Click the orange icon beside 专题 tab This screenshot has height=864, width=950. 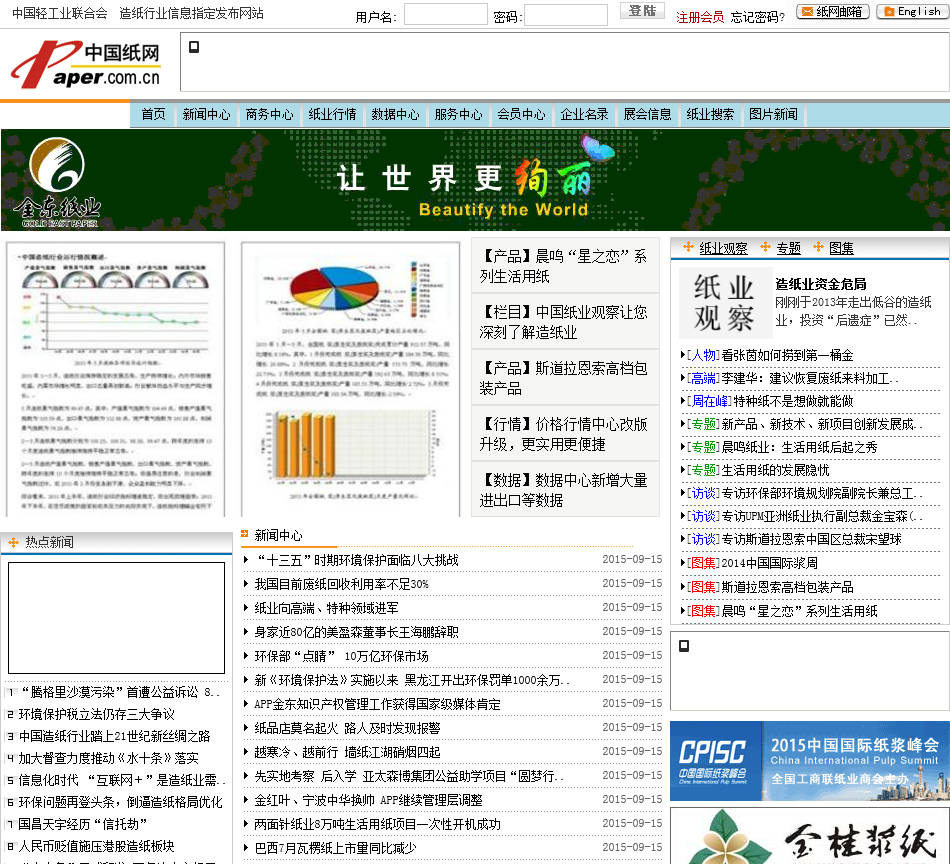(765, 247)
